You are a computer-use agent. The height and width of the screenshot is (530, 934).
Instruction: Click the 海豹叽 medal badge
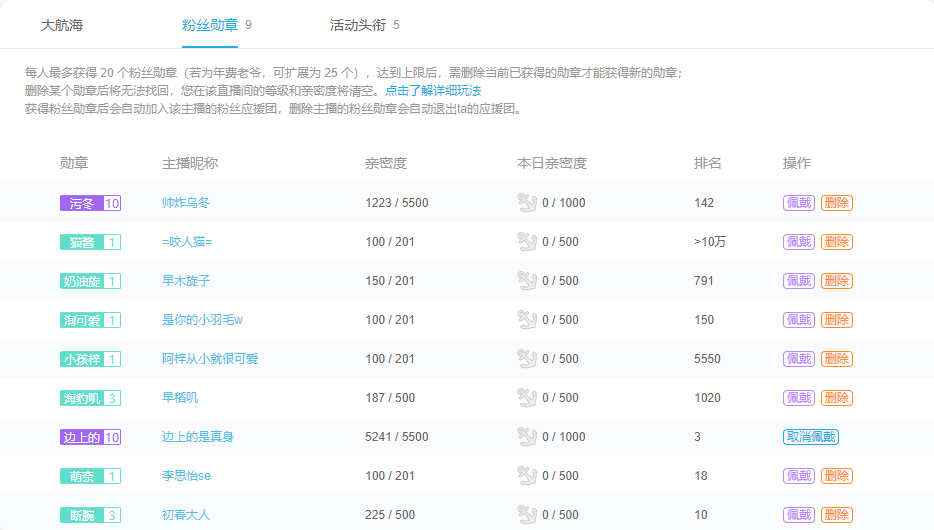coord(91,398)
